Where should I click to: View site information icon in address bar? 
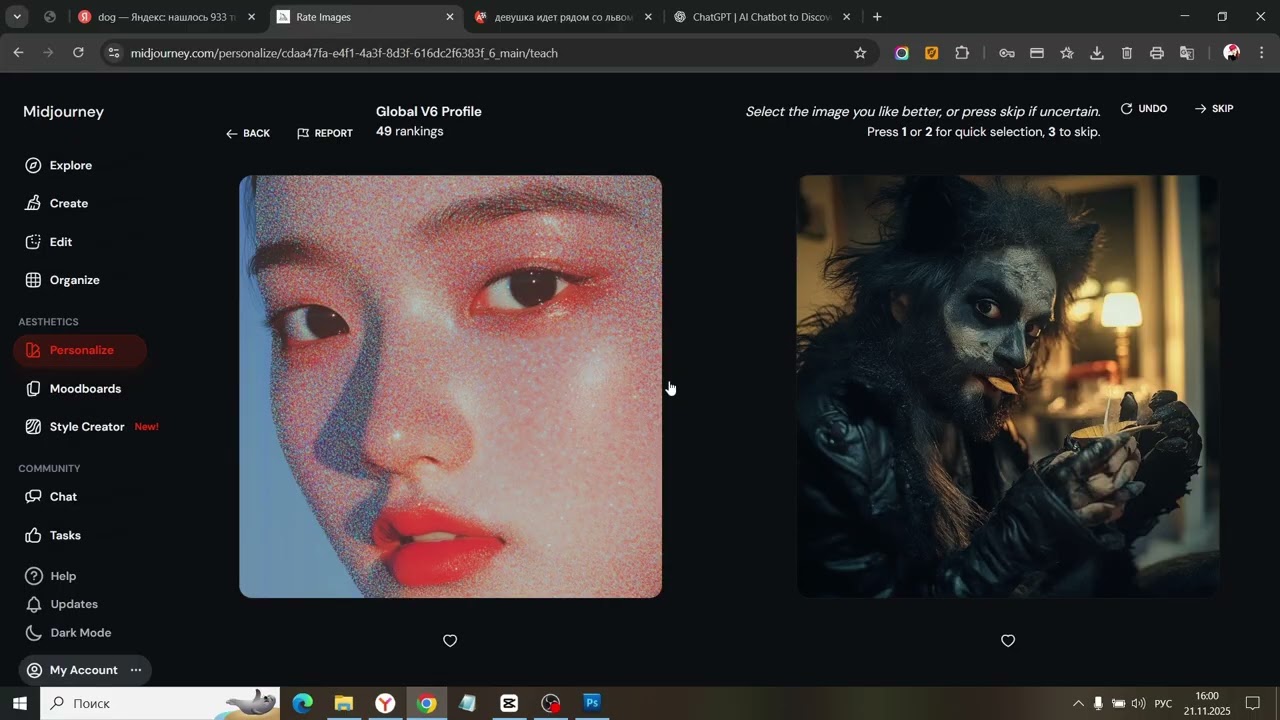coord(114,53)
